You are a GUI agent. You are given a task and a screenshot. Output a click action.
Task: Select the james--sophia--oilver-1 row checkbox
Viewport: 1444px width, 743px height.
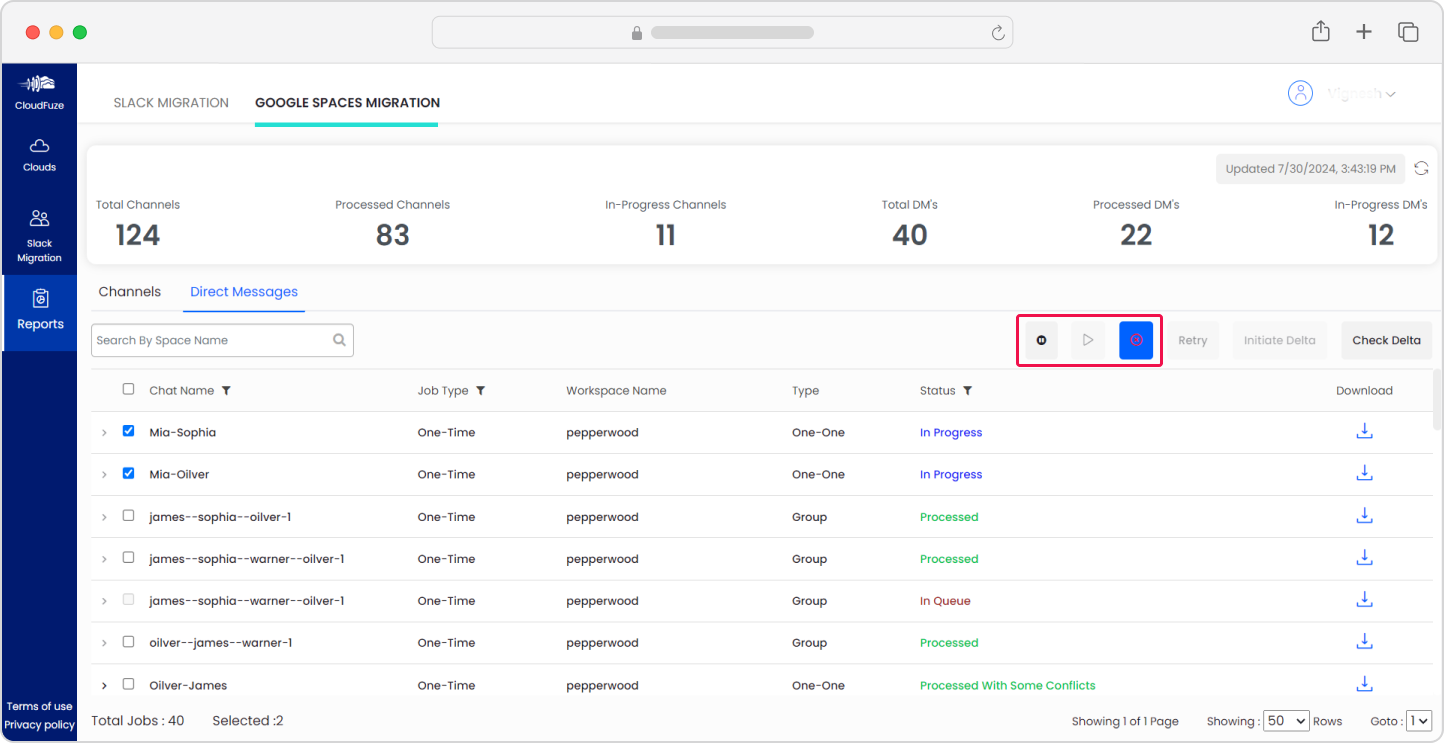pos(128,516)
